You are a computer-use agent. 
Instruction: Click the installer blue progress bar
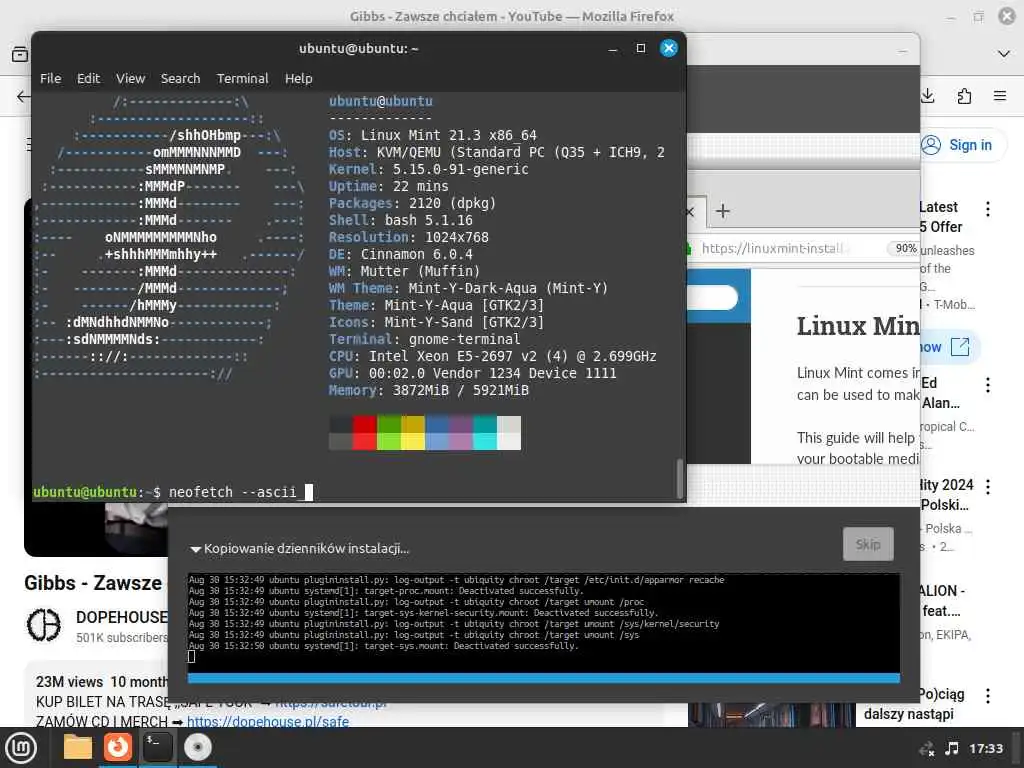pyautogui.click(x=543, y=679)
